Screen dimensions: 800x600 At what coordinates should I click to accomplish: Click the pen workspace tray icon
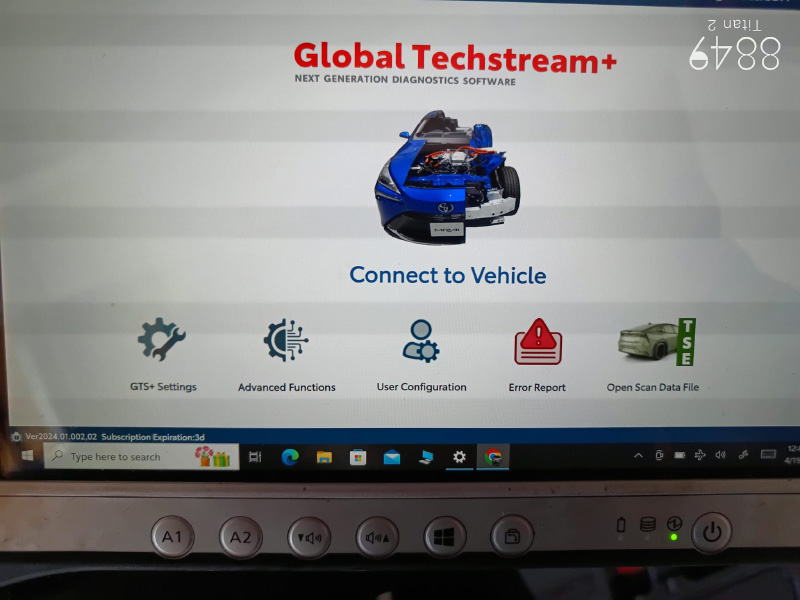744,455
